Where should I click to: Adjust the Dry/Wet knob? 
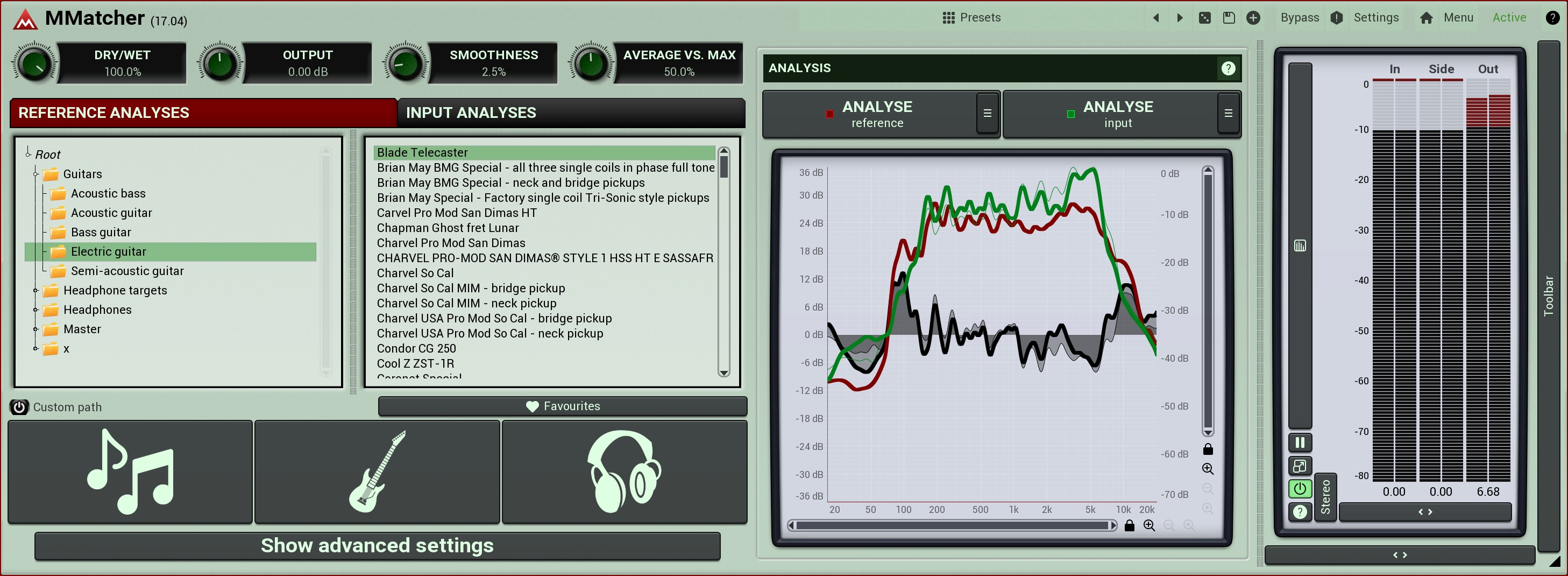[35, 64]
